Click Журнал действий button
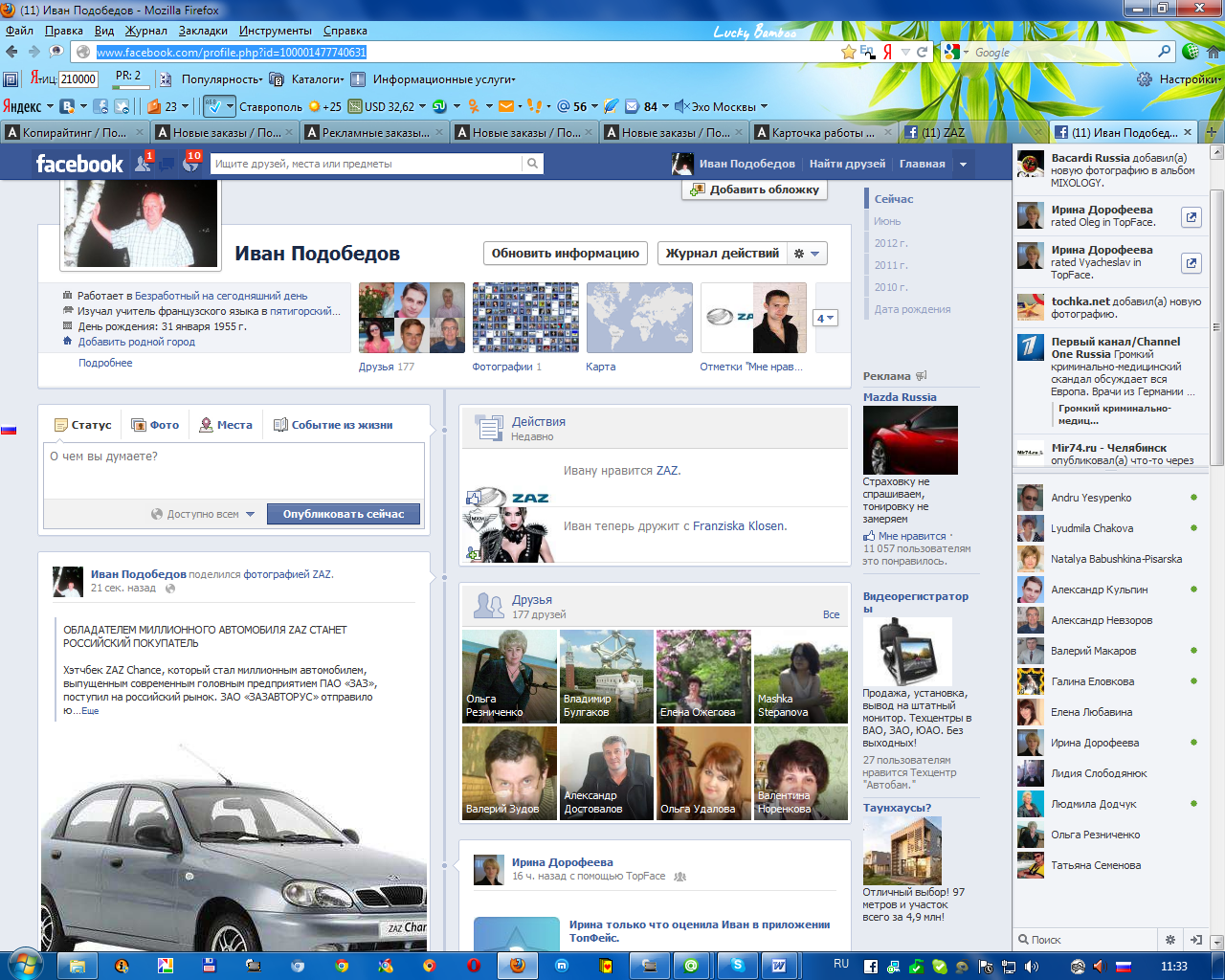 722,254
